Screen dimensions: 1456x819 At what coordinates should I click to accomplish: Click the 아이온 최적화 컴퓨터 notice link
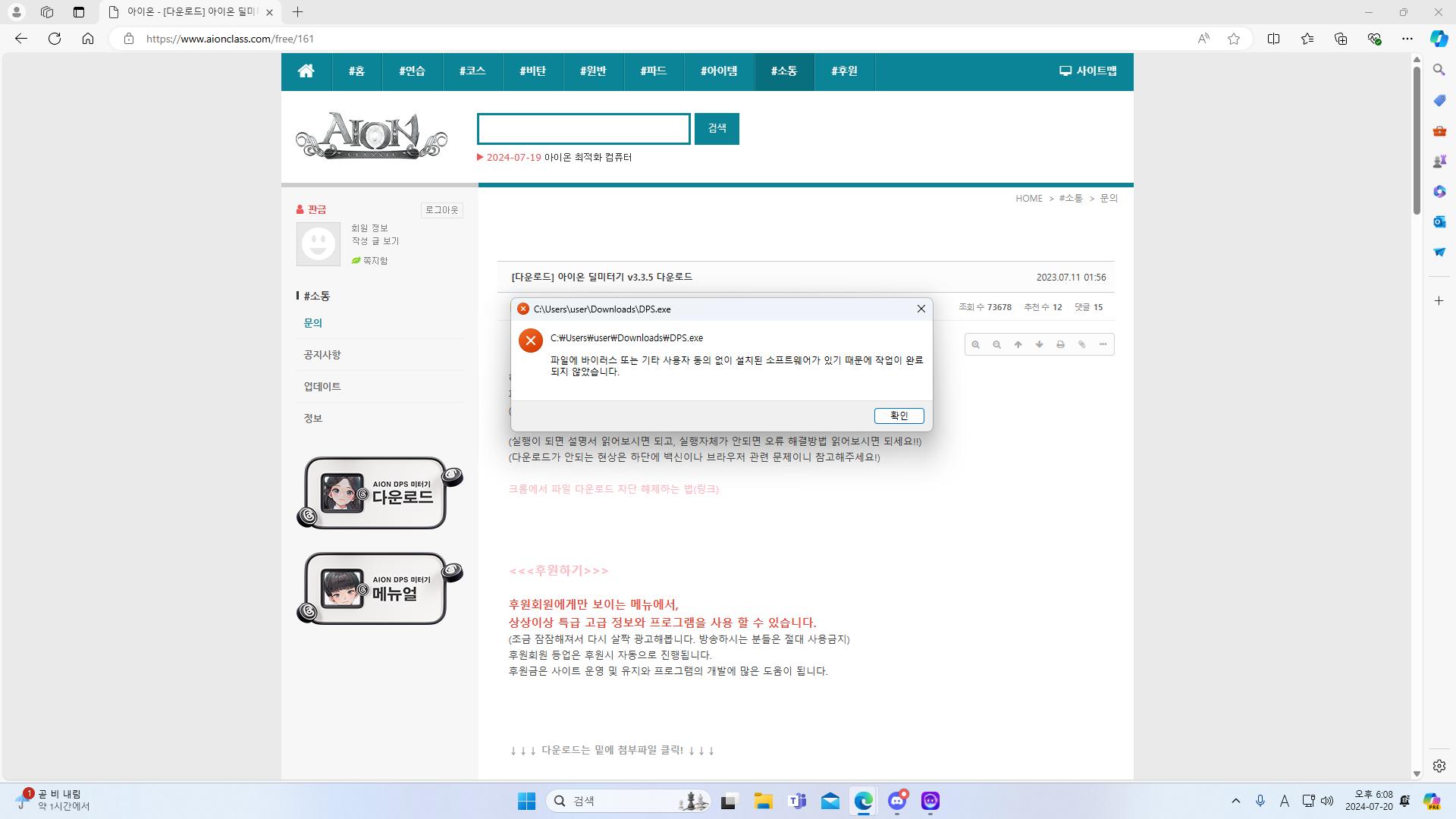588,158
